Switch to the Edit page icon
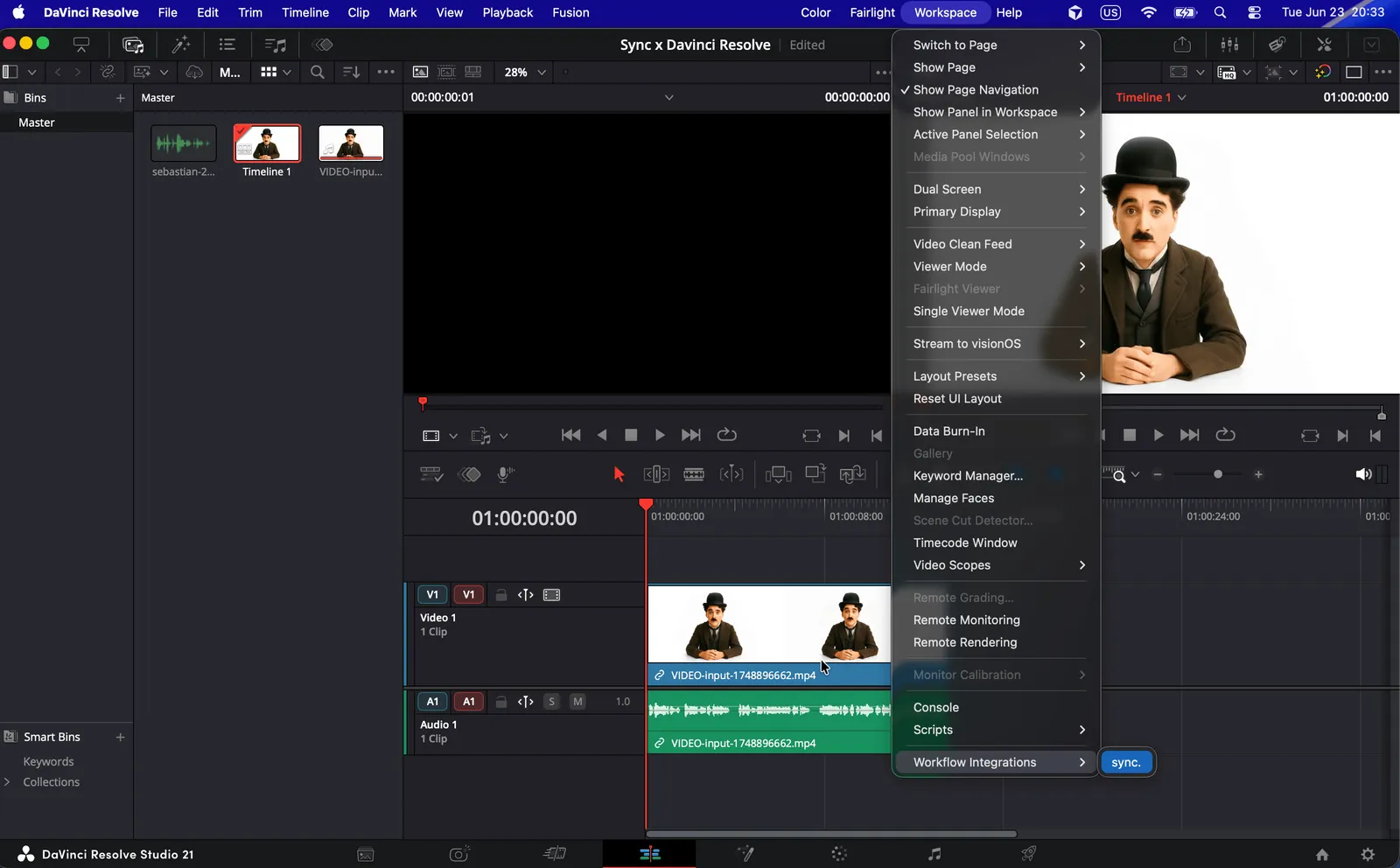 pos(650,854)
